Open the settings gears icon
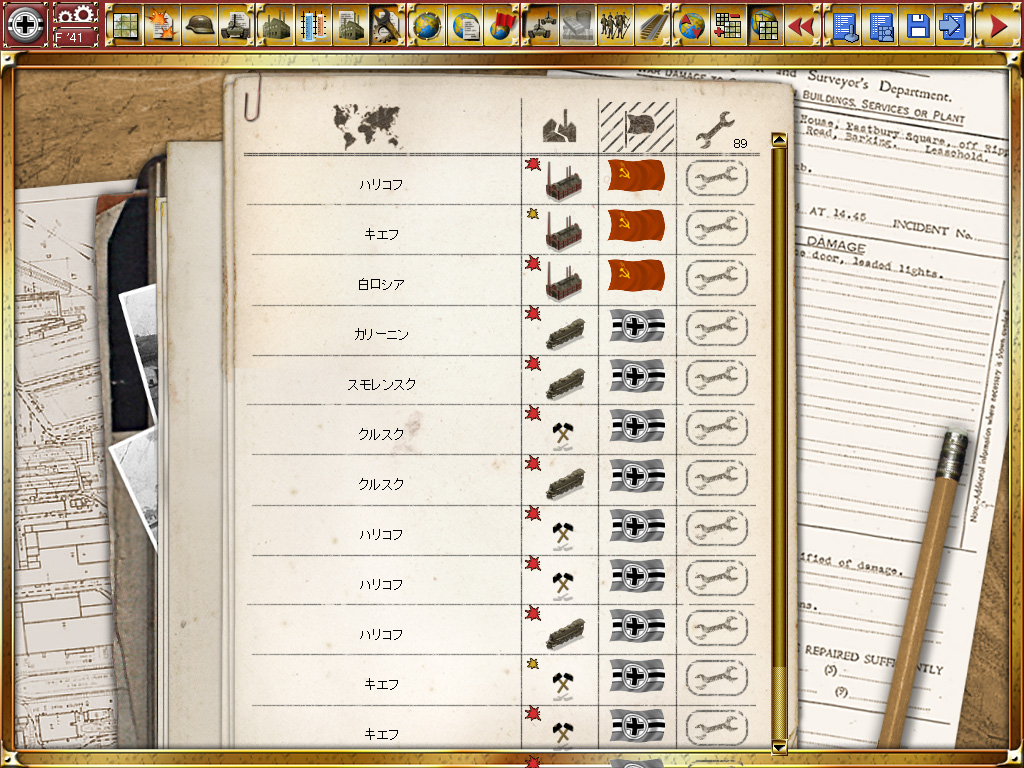Screen dimensions: 1024x768 click(76, 14)
